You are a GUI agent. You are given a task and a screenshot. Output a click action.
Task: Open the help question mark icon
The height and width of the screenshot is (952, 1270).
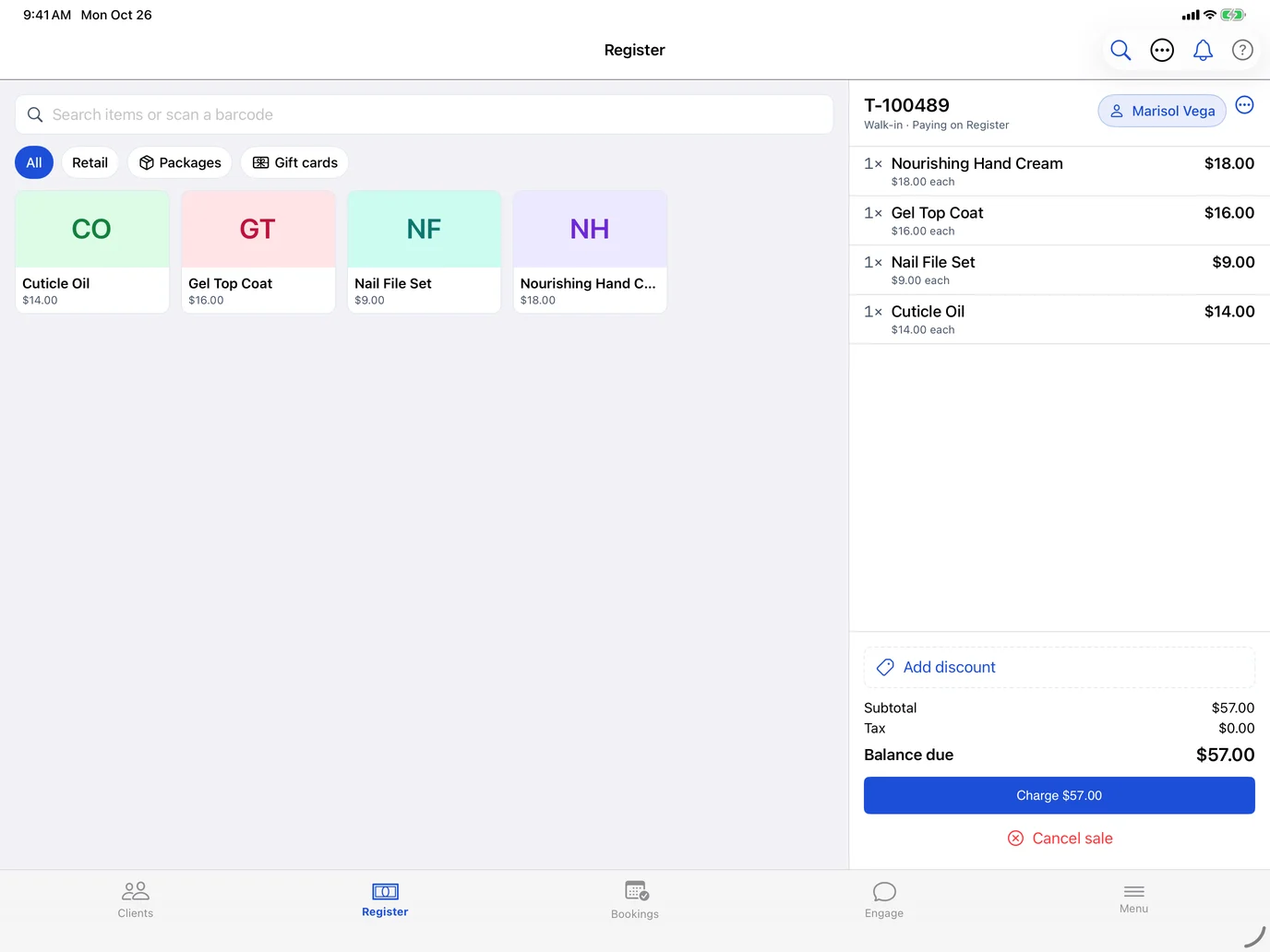coord(1242,50)
